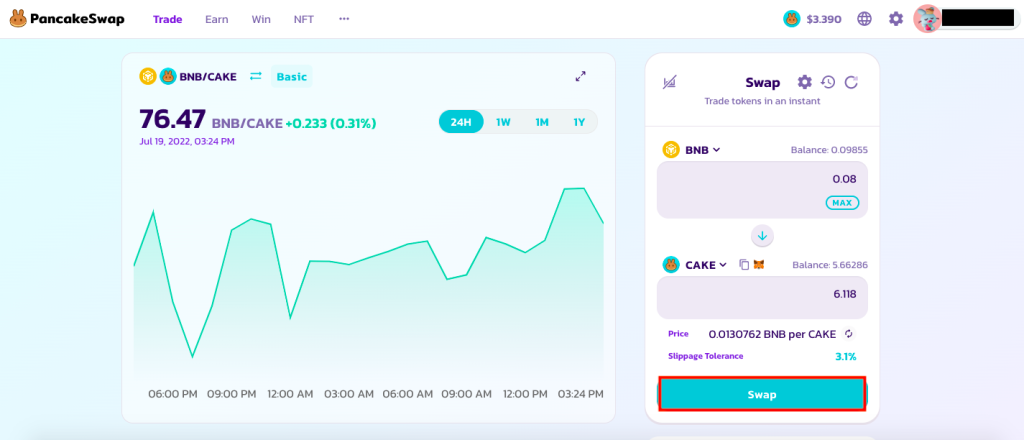Select the 24H chart timeframe
Viewport: 1024px width, 440px height.
pyautogui.click(x=461, y=122)
